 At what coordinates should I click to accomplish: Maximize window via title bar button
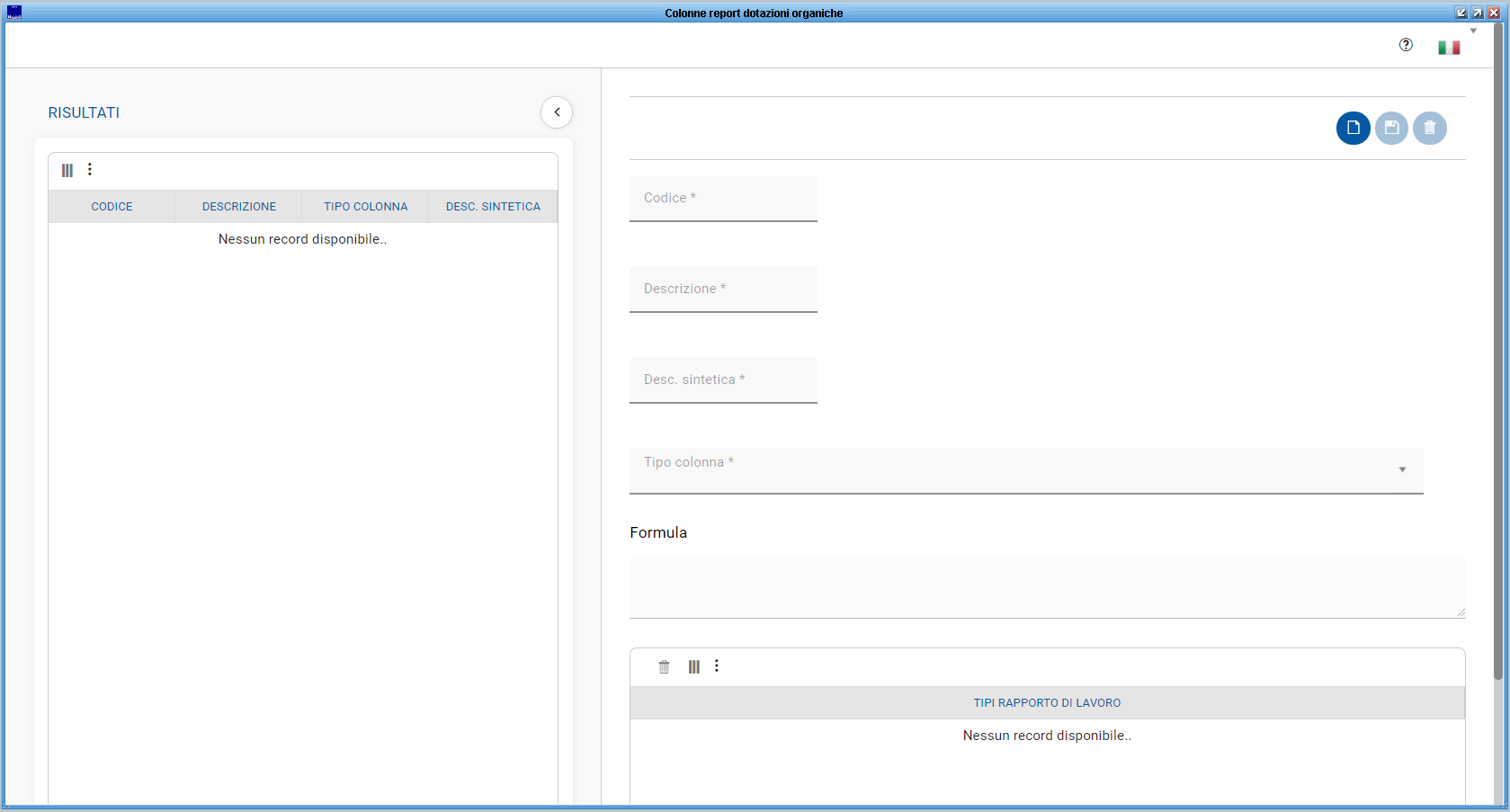pyautogui.click(x=1478, y=13)
